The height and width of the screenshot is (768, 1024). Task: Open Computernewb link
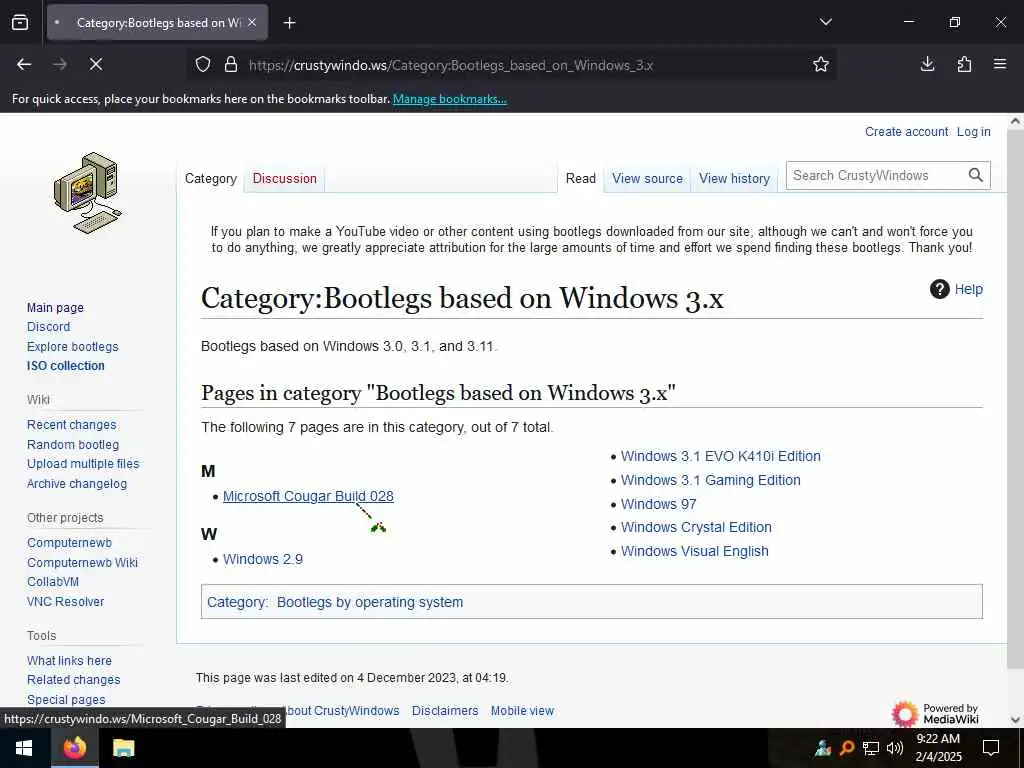point(69,543)
